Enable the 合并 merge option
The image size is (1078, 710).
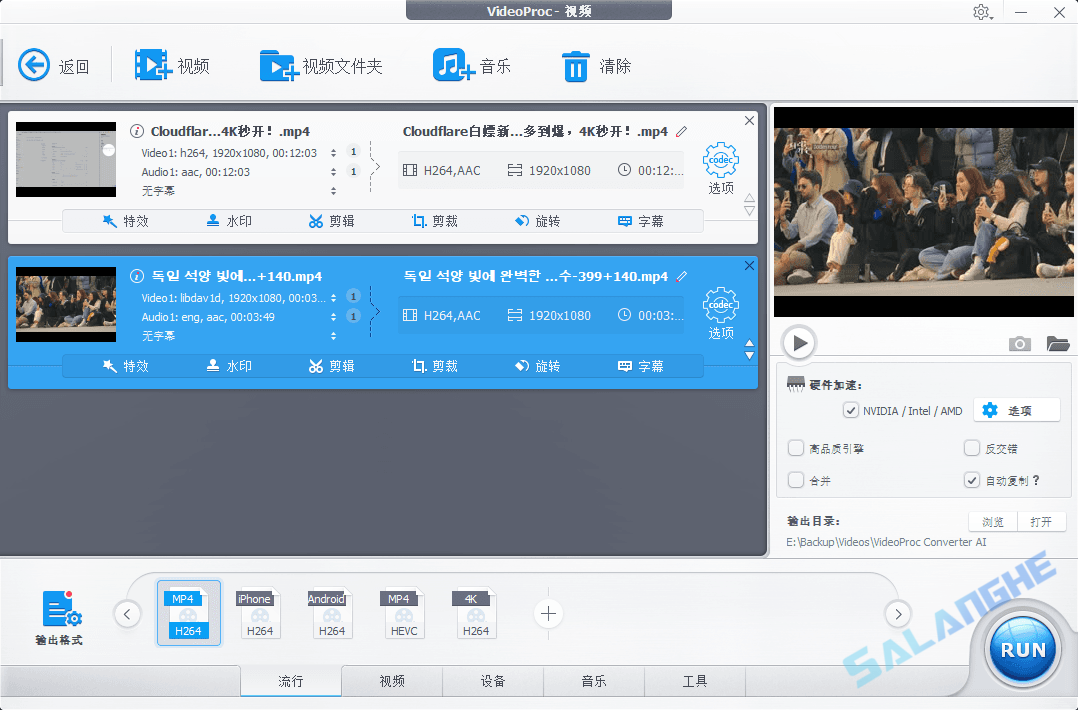tap(797, 478)
